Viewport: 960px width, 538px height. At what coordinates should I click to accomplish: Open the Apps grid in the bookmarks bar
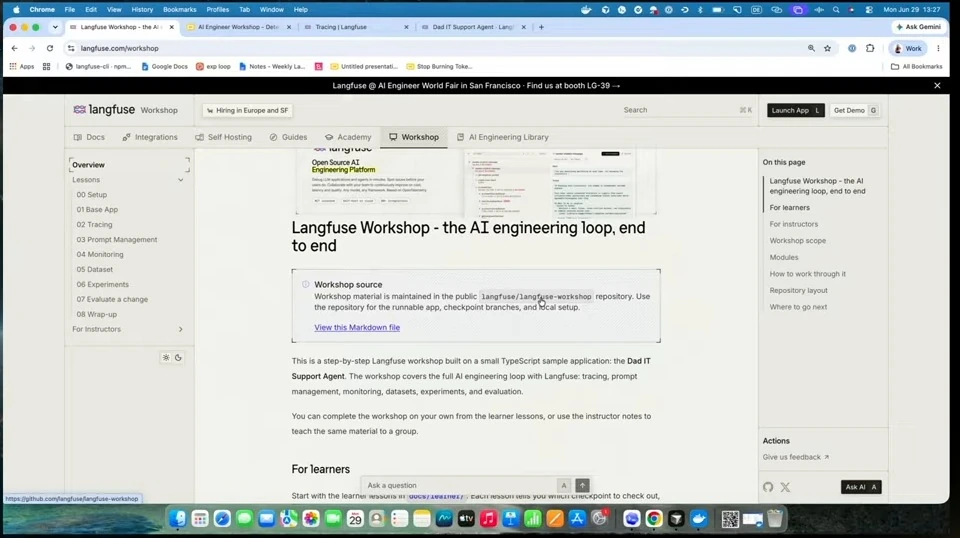21,66
